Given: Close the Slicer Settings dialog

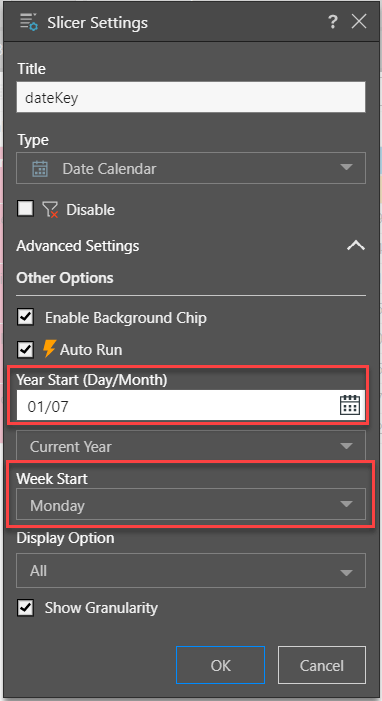Looking at the screenshot, I should [x=359, y=21].
